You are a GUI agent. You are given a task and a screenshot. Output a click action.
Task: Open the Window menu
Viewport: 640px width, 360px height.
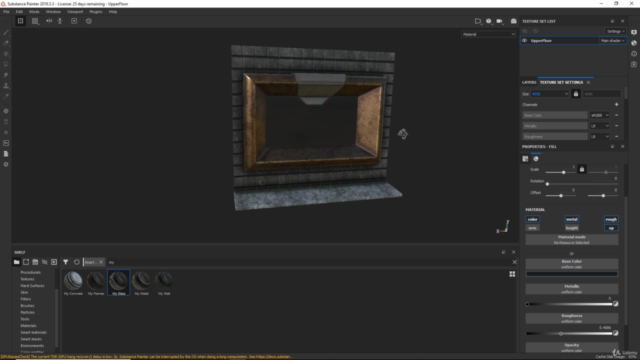coord(53,12)
